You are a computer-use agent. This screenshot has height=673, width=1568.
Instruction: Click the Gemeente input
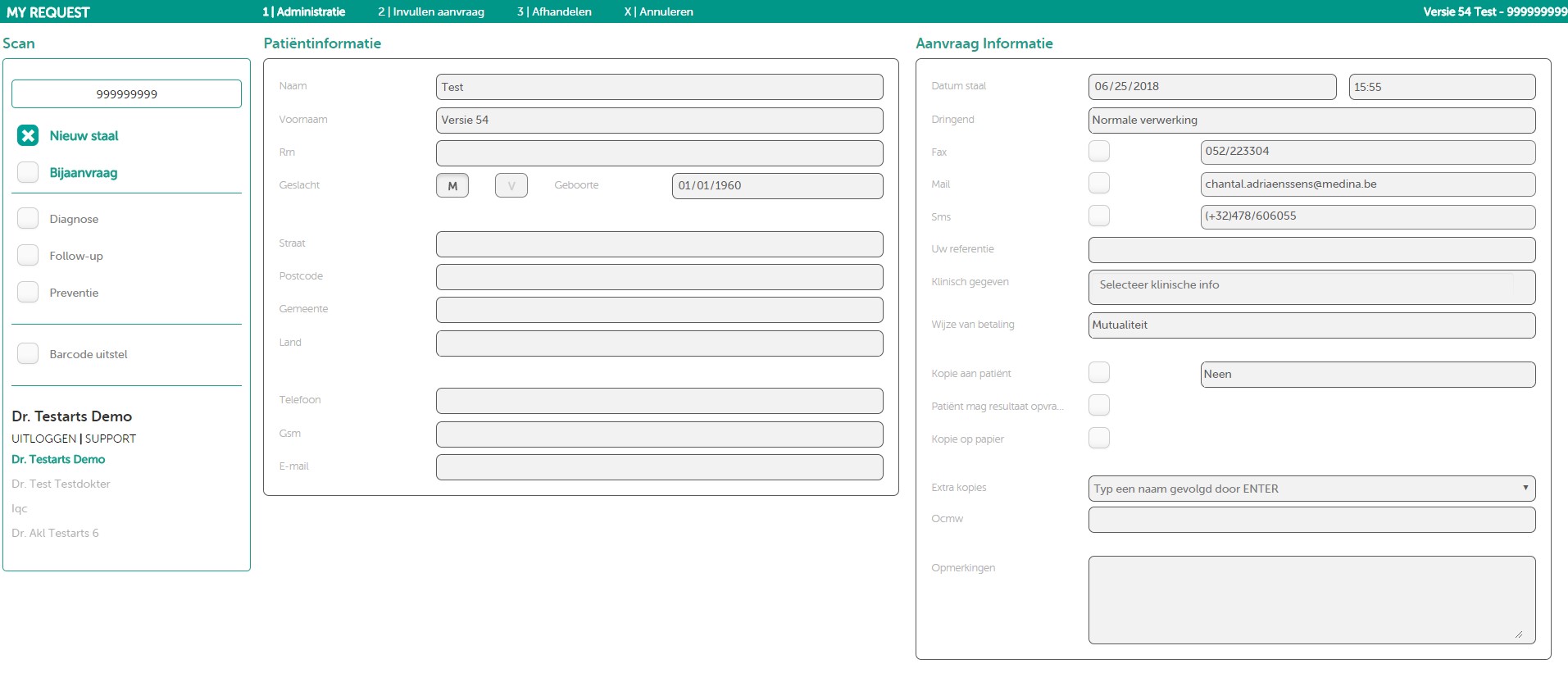pos(660,310)
